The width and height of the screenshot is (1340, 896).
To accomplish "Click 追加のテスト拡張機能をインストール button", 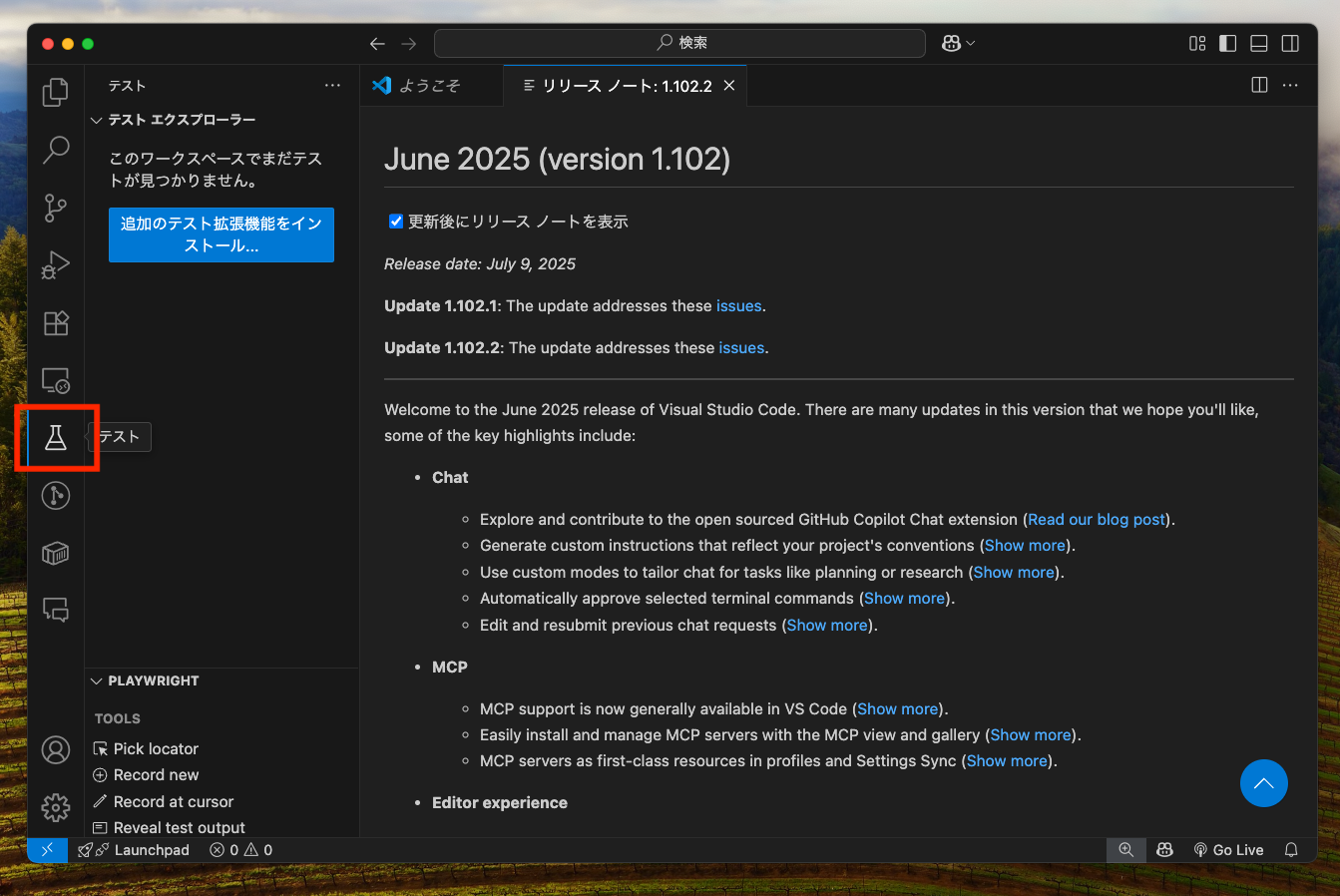I will click(221, 234).
